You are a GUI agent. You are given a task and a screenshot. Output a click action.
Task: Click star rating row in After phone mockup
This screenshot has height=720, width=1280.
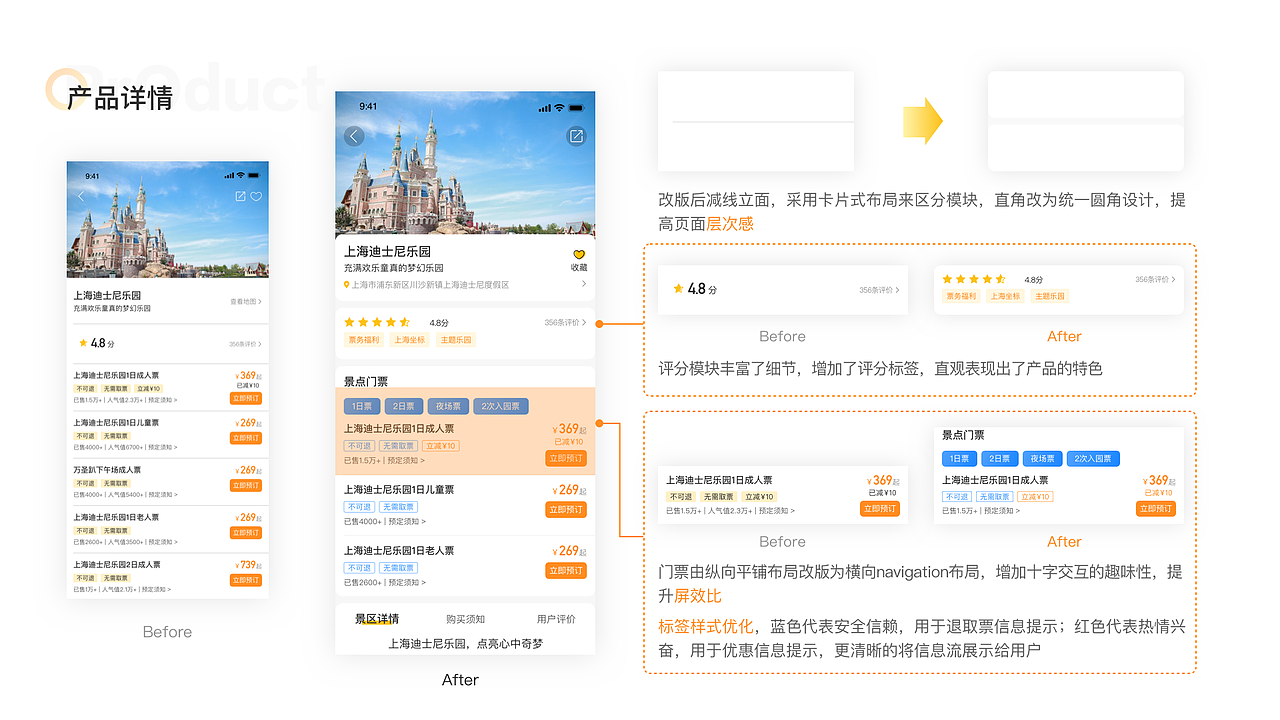tap(377, 322)
